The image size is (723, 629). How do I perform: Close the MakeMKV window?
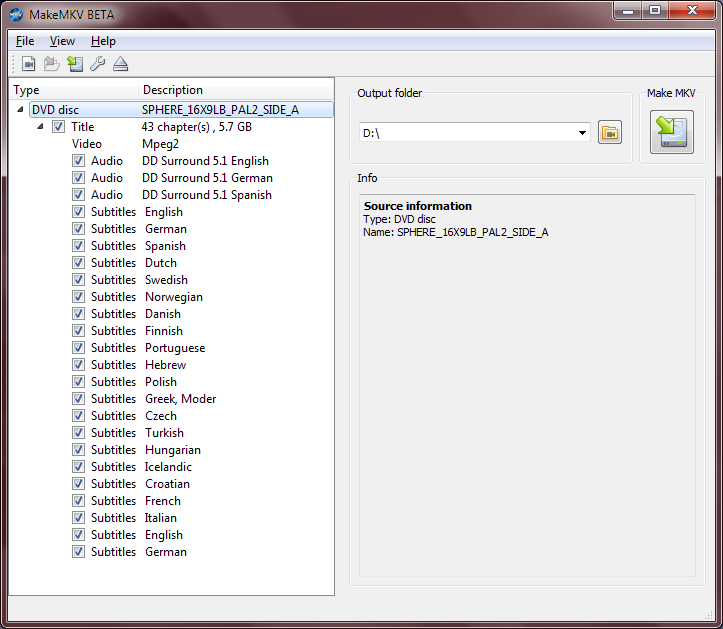tap(692, 11)
